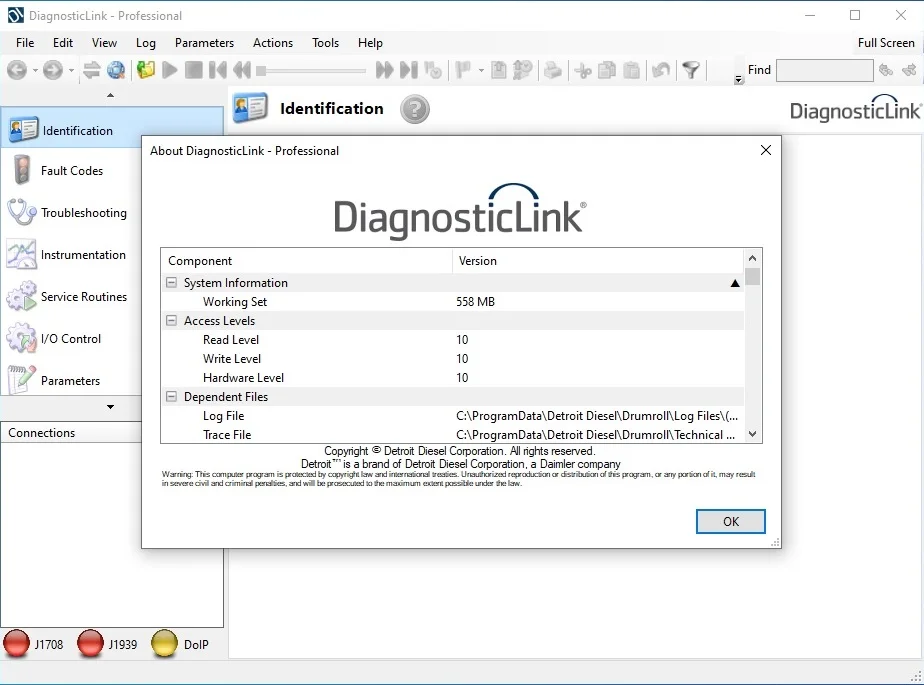
Task: Open the File menu
Action: [x=25, y=42]
